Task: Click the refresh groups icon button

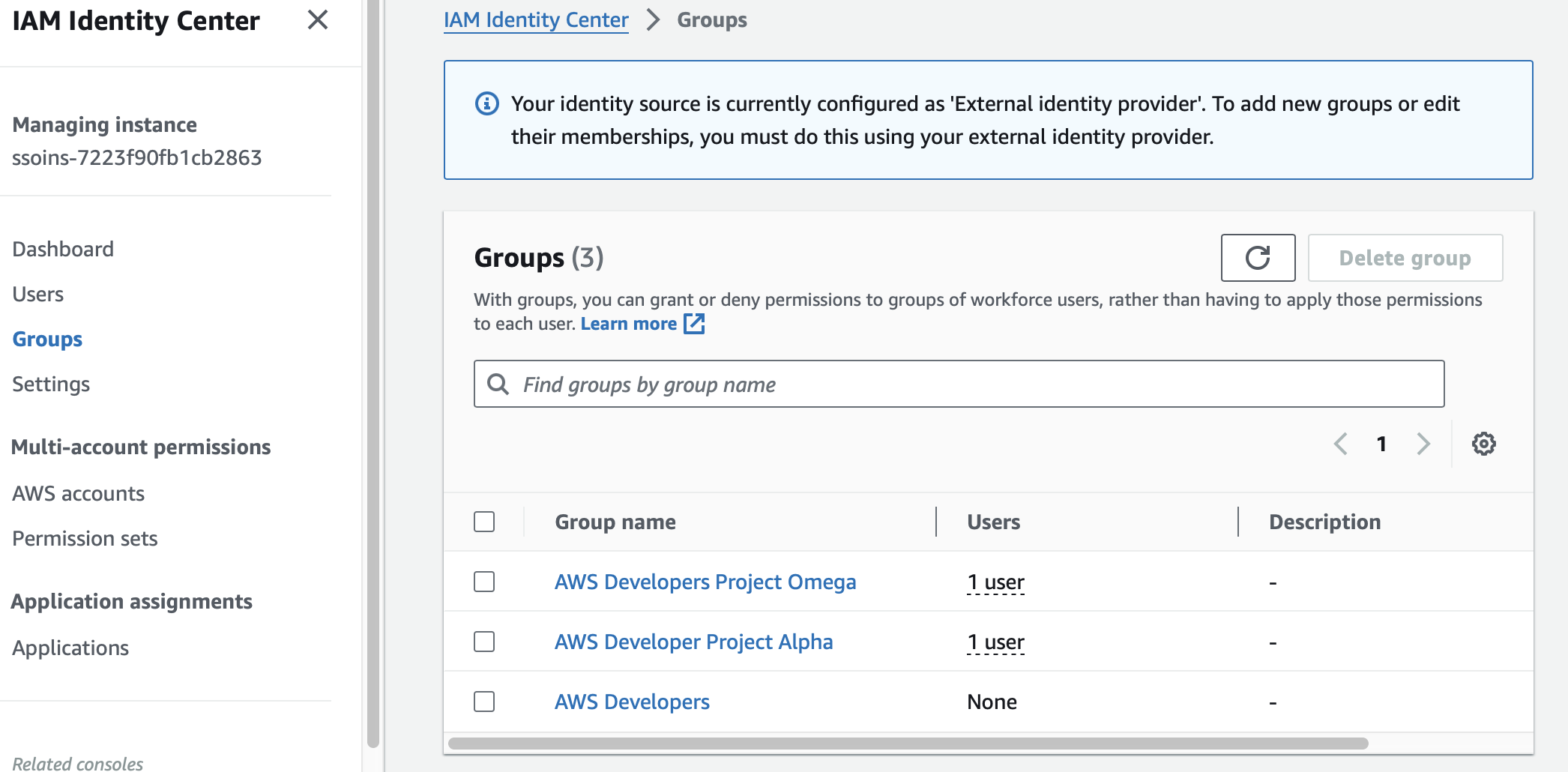Action: pos(1258,258)
